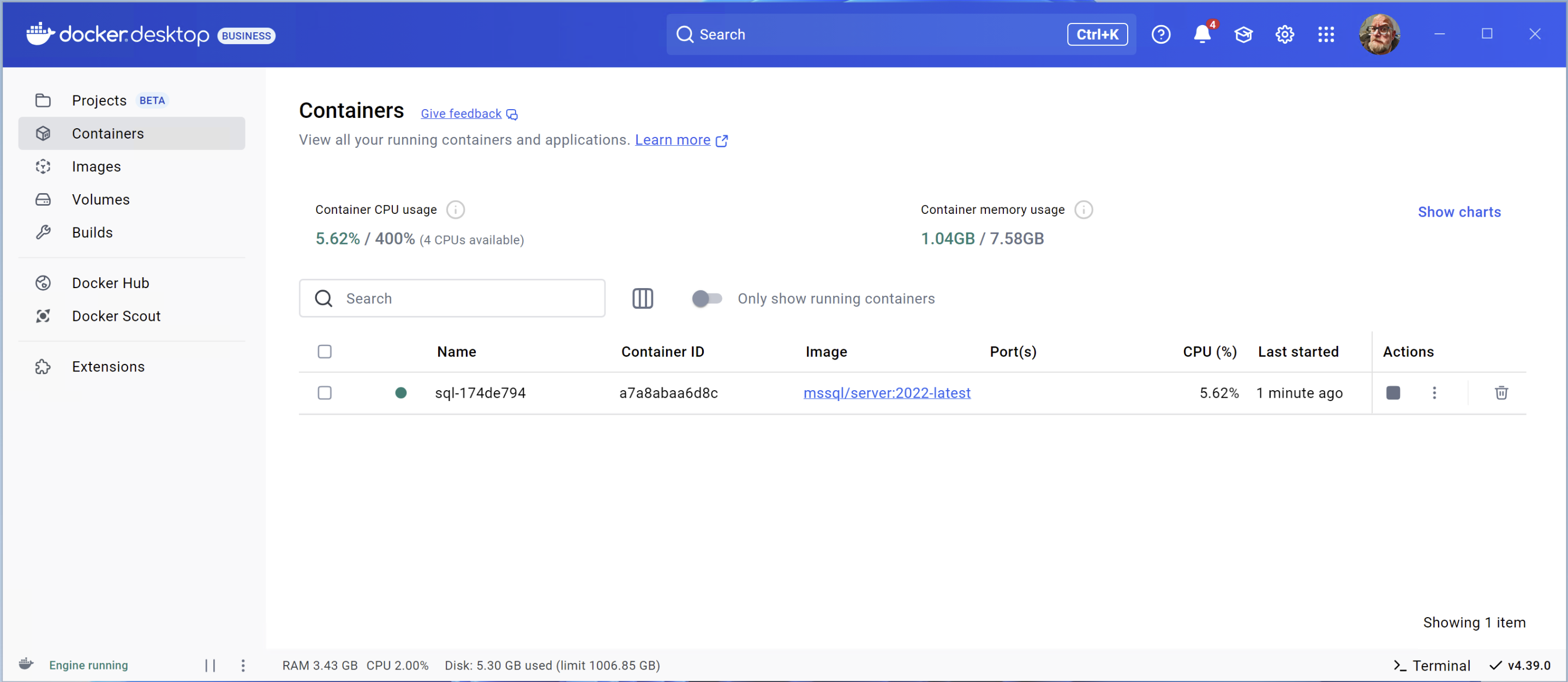Viewport: 1568px width, 682px height.
Task: Sort by CPU (%) column header
Action: tap(1210, 351)
